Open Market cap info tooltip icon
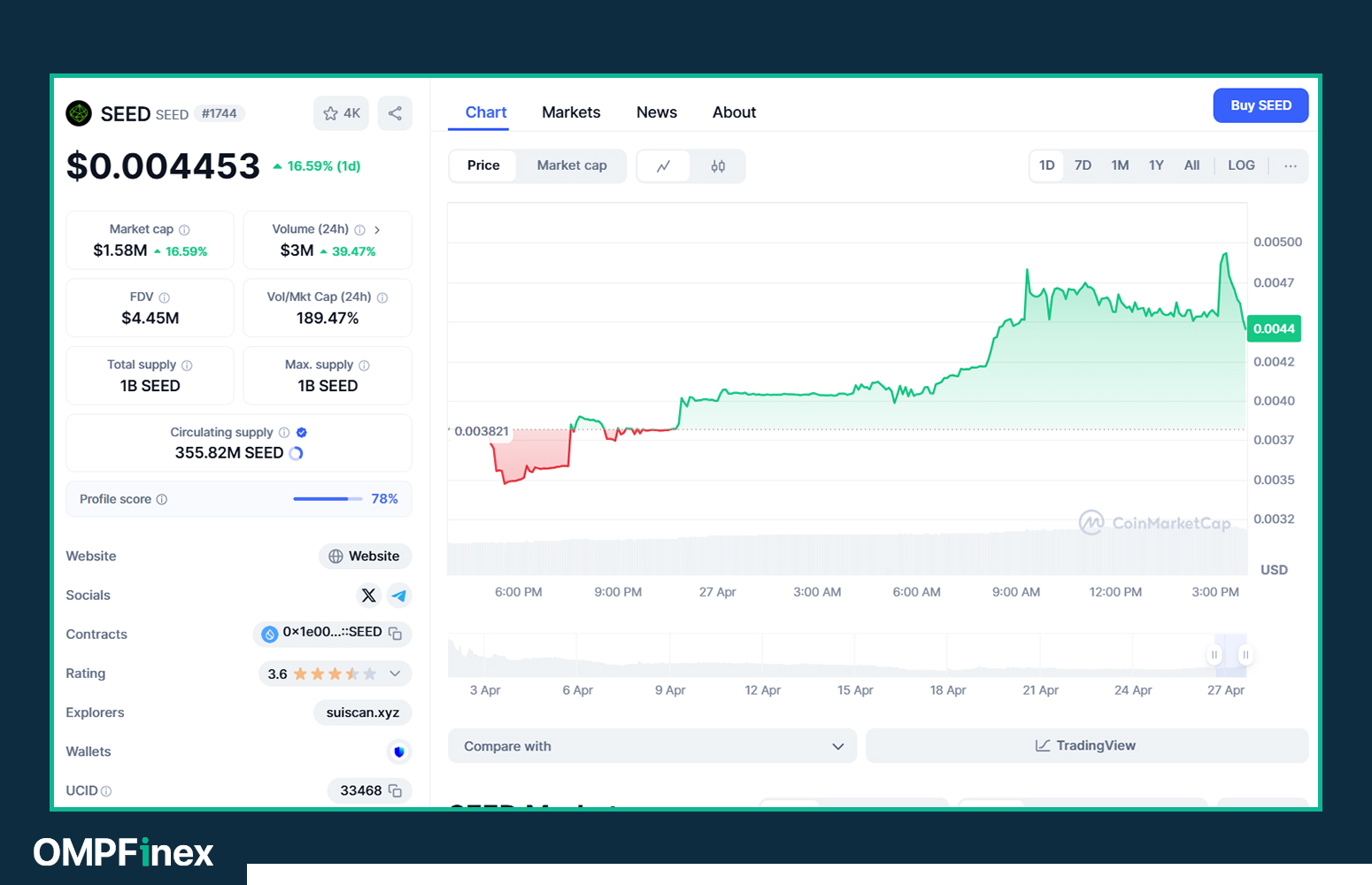Image resolution: width=1372 pixels, height=885 pixels. [x=184, y=230]
